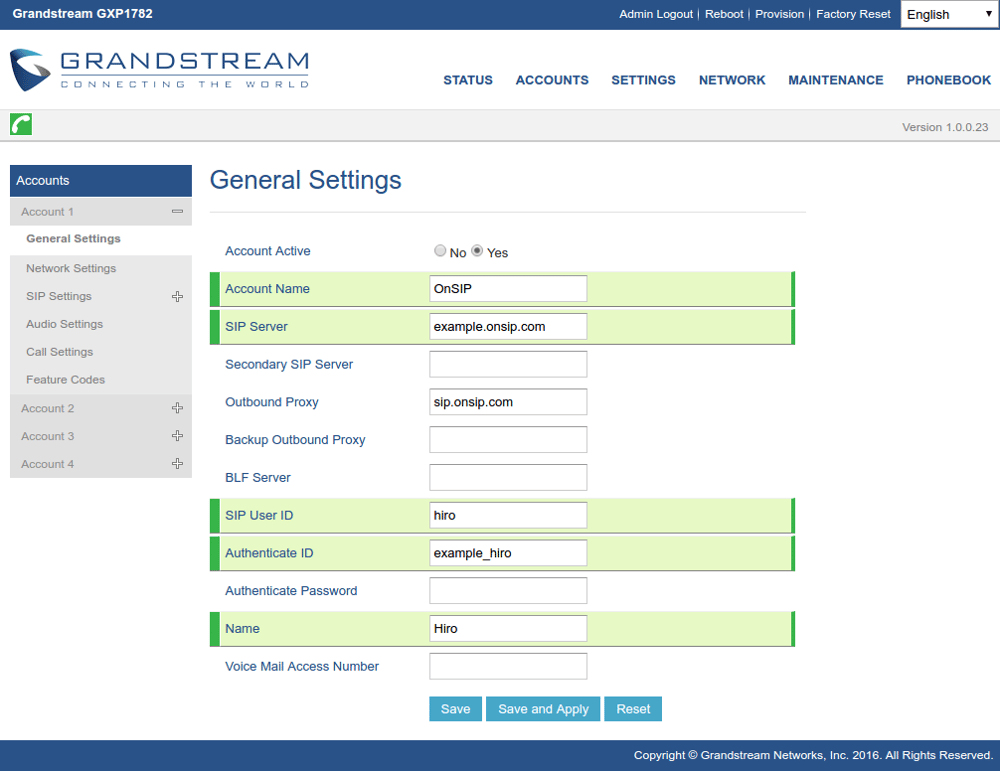Open the PHONEBOOK section

click(948, 80)
